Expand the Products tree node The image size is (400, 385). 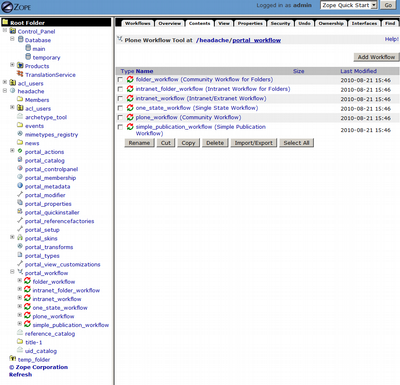[x=12, y=65]
